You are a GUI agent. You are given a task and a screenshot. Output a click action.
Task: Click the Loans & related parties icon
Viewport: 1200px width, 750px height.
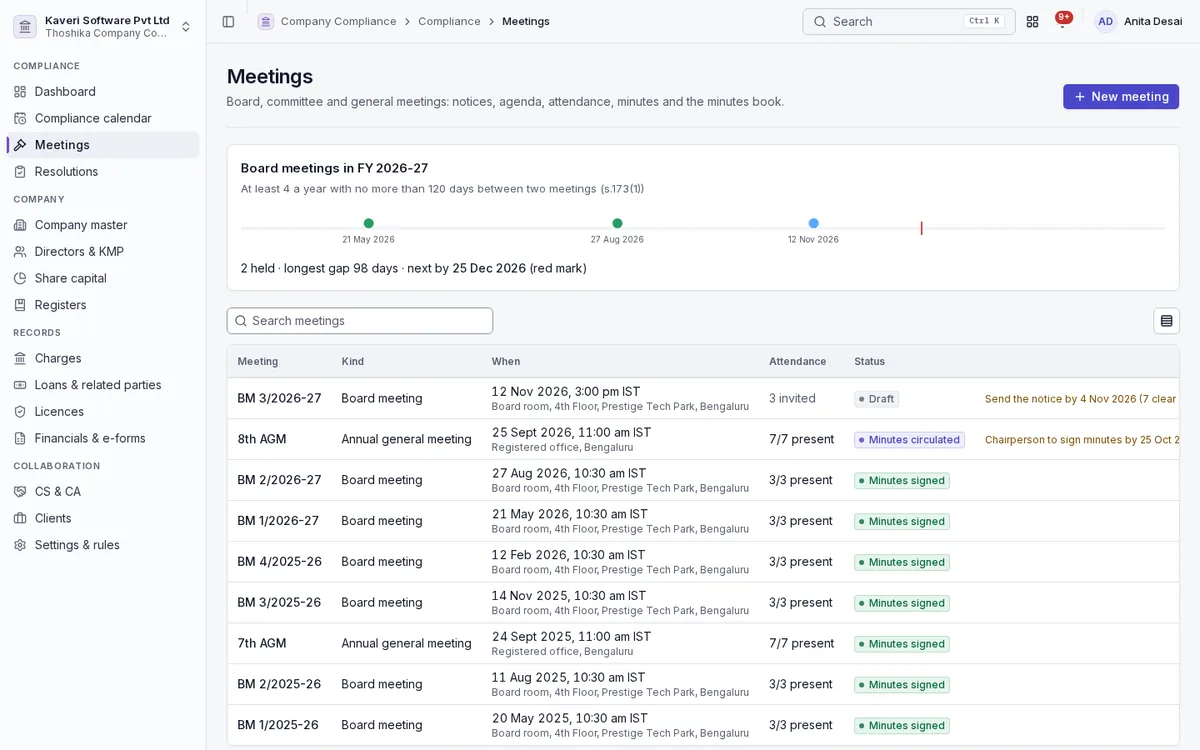click(x=20, y=385)
